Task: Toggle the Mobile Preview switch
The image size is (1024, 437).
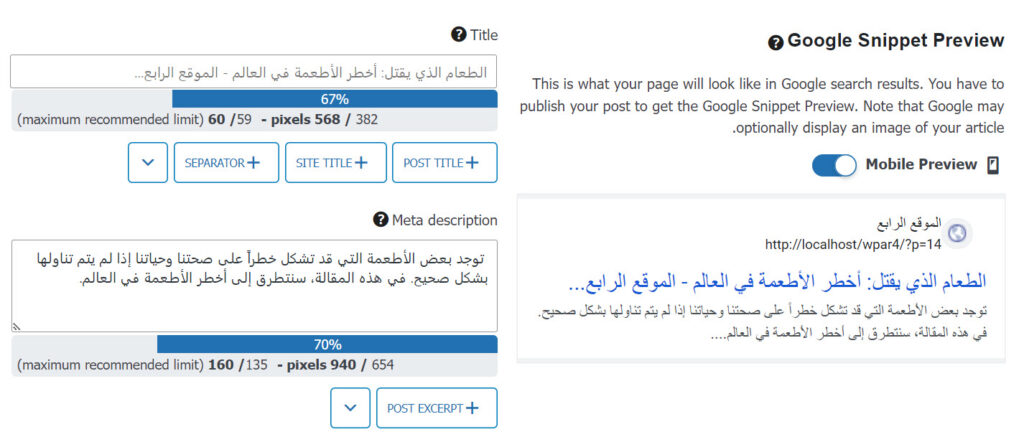Action: (834, 165)
